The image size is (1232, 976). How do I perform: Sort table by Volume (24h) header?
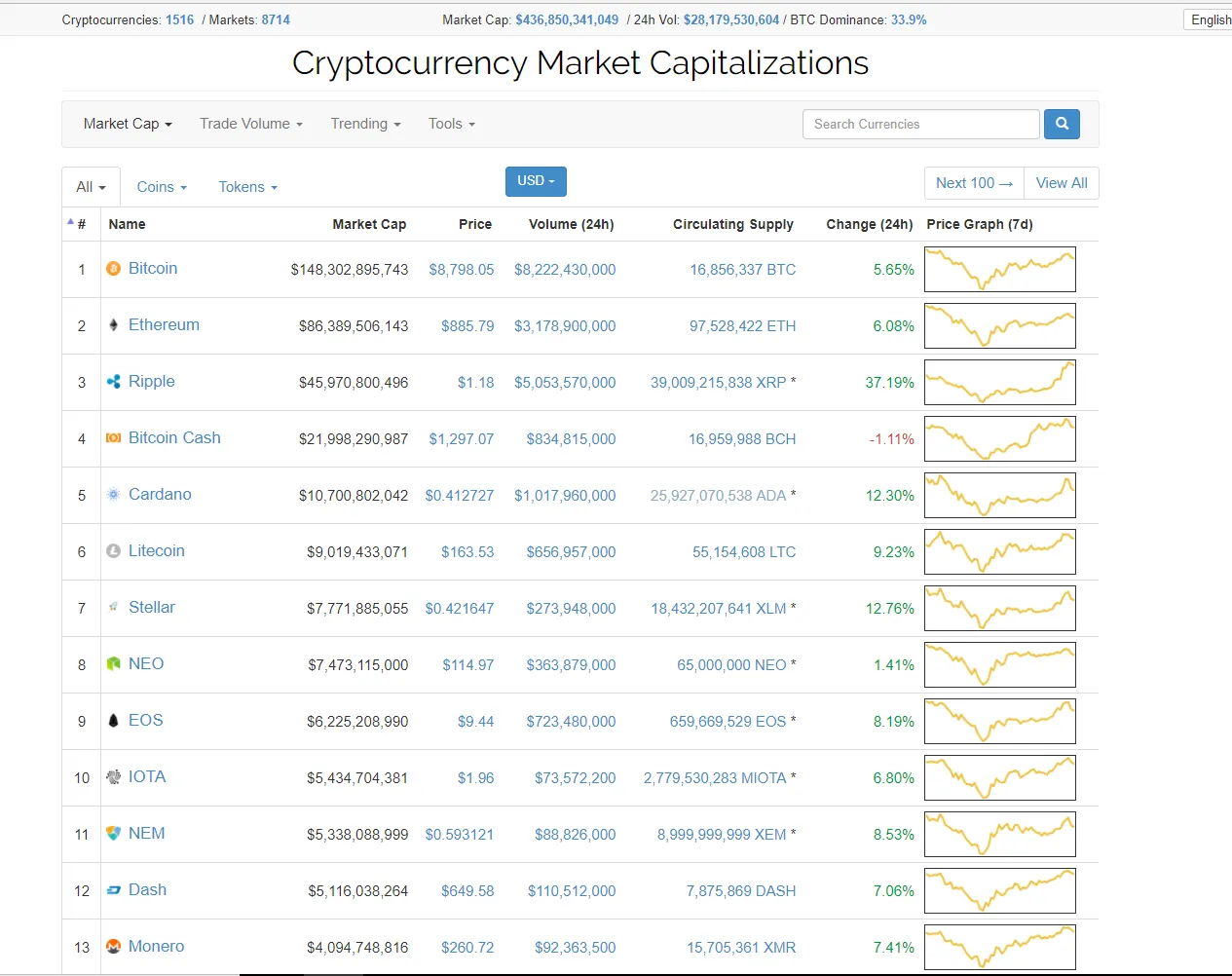click(x=571, y=224)
